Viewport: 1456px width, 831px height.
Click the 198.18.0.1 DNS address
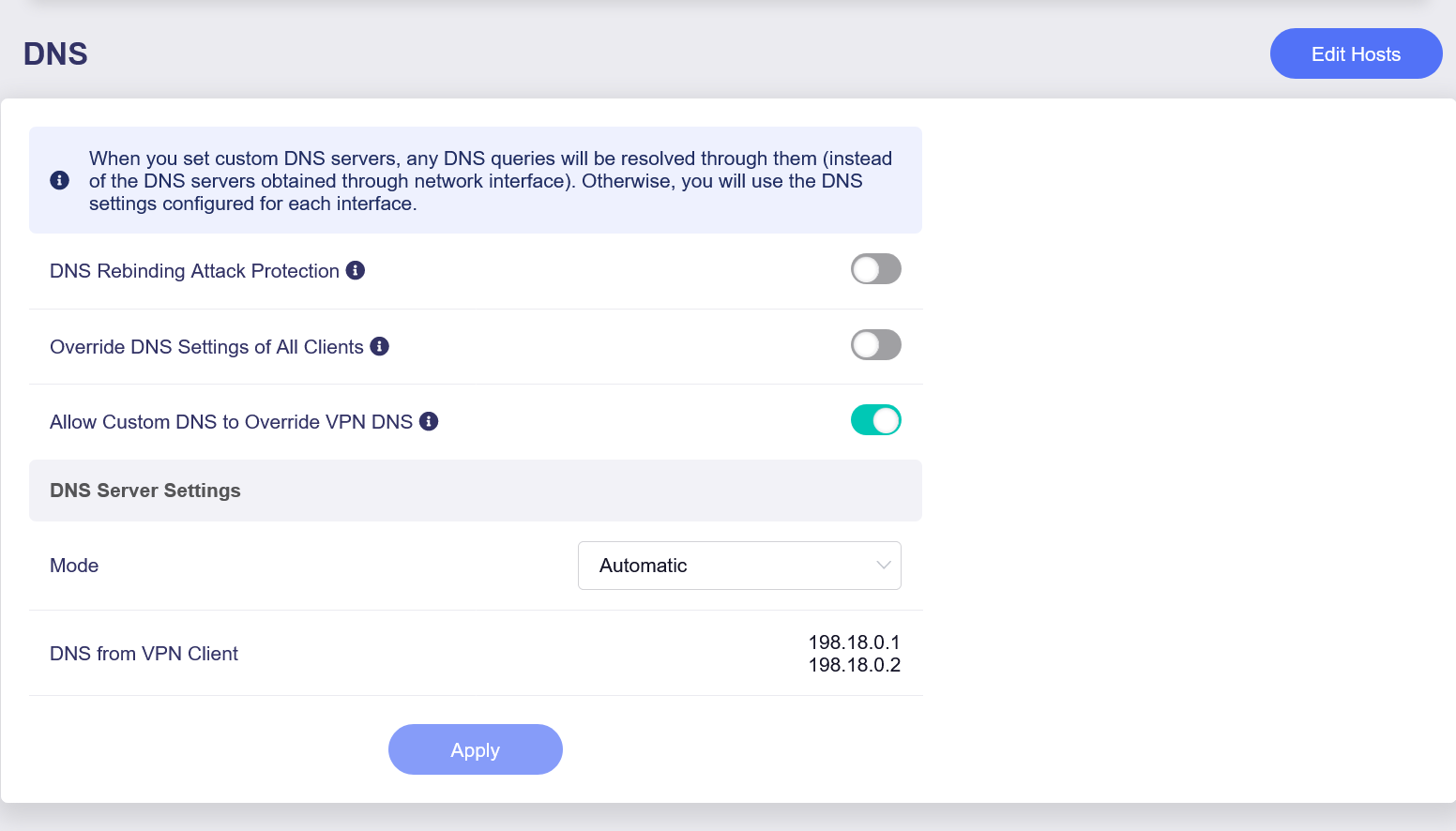pos(854,642)
